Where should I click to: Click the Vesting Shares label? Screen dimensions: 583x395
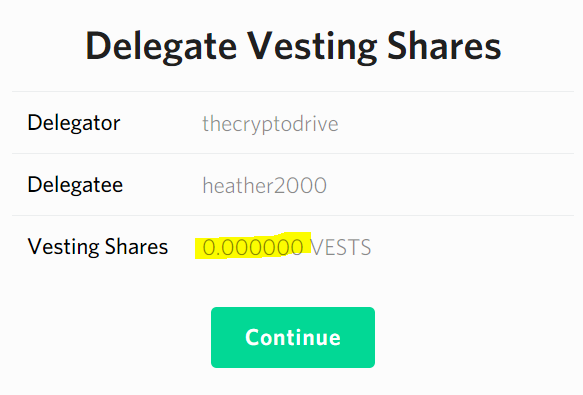[98, 247]
